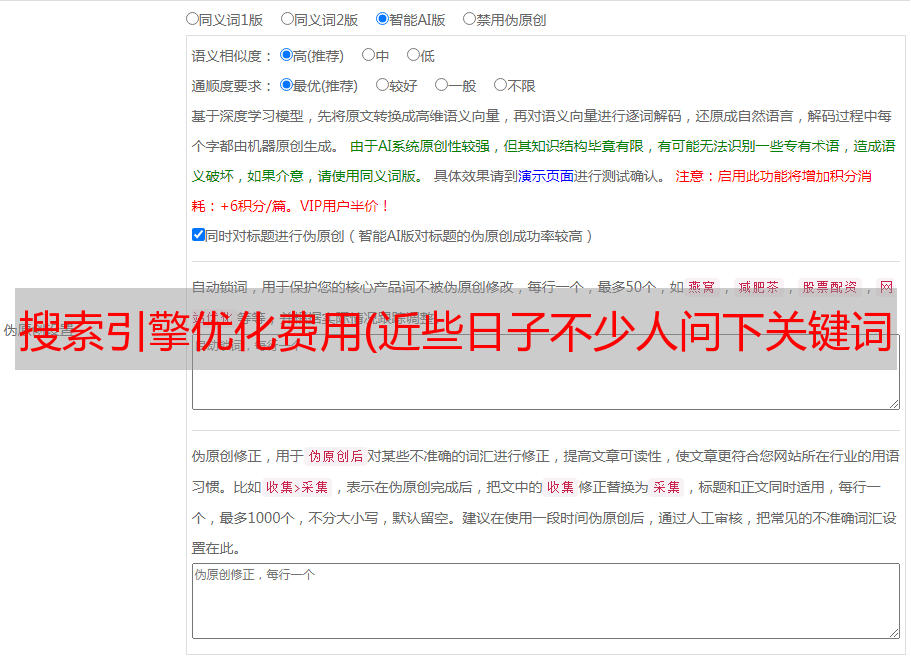Set 语义相似度 to 高(推荐)

coord(286,55)
